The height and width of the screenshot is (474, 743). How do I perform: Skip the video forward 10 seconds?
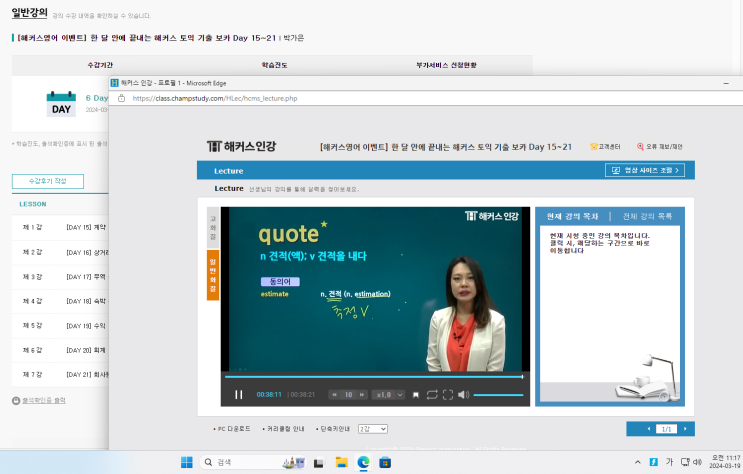(x=362, y=394)
